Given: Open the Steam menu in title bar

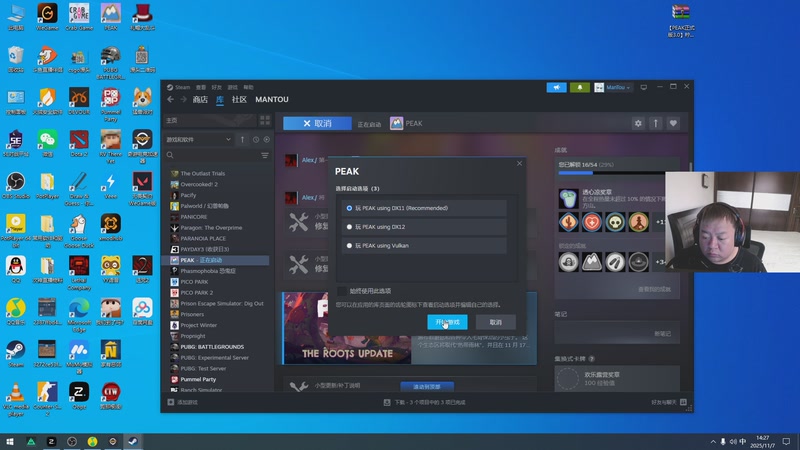Looking at the screenshot, I should [x=183, y=87].
